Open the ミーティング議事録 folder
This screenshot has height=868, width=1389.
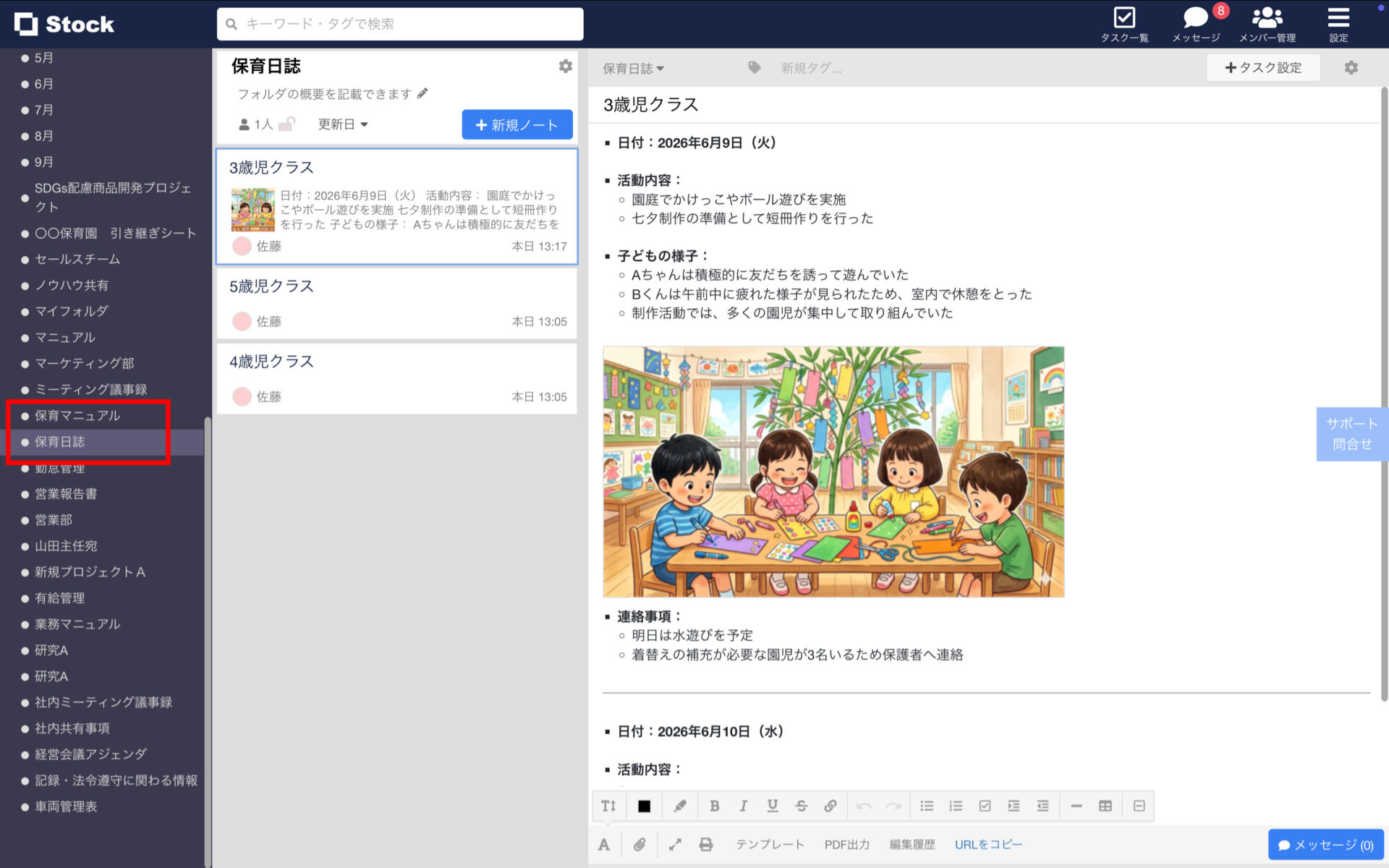[x=91, y=389]
